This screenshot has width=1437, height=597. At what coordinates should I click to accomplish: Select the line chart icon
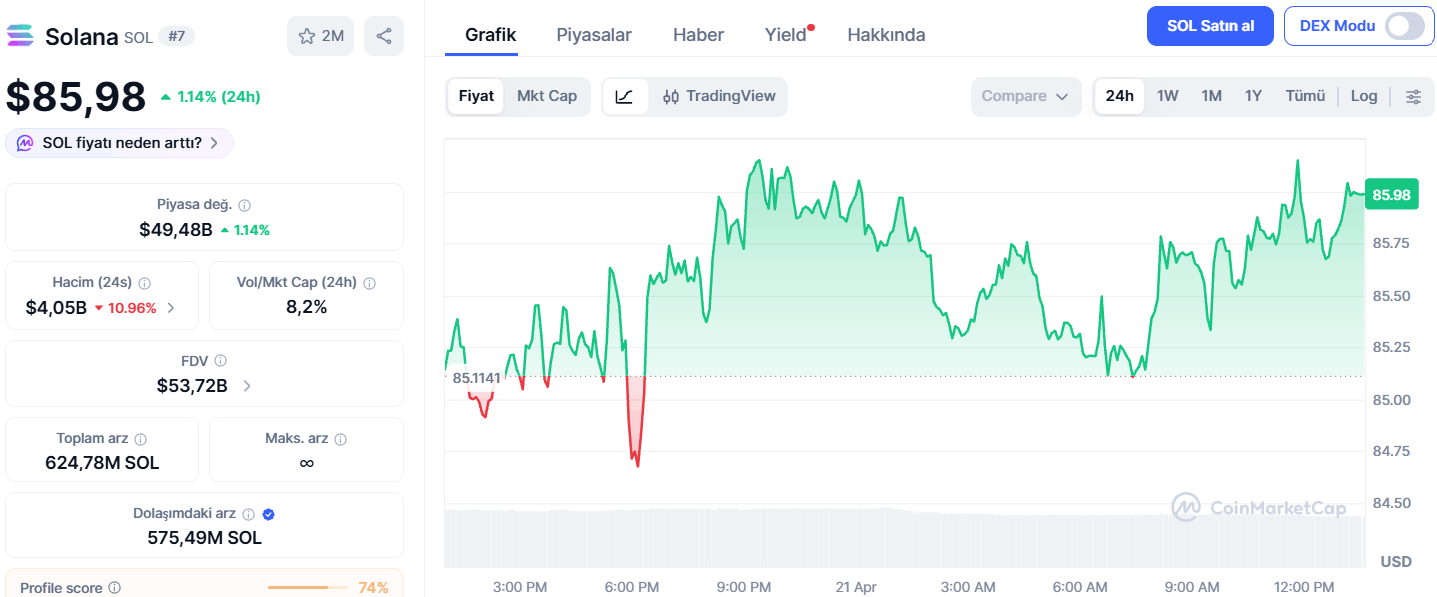[625, 97]
